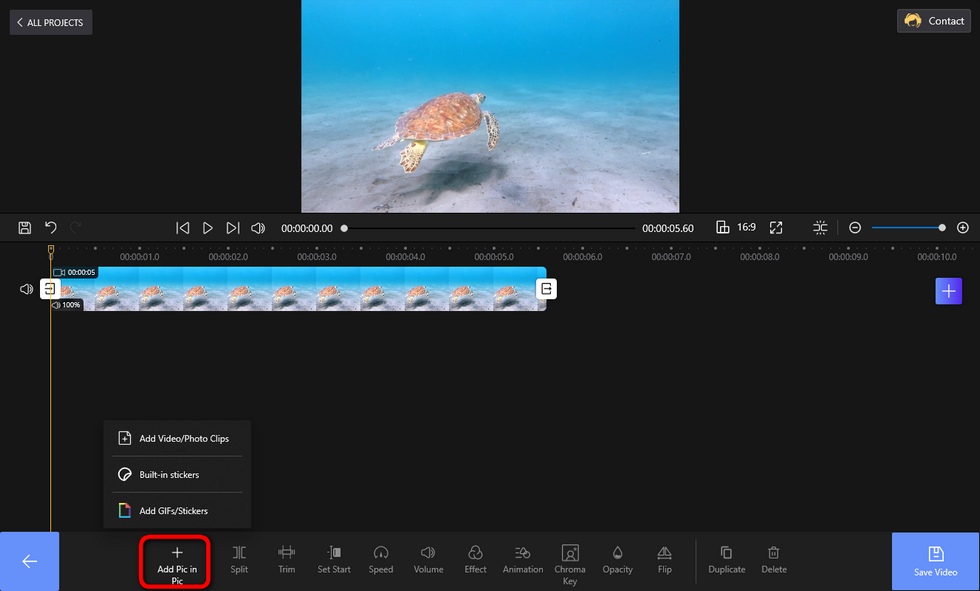Enter fullscreen preview mode
This screenshot has height=591, width=980.
(x=776, y=227)
